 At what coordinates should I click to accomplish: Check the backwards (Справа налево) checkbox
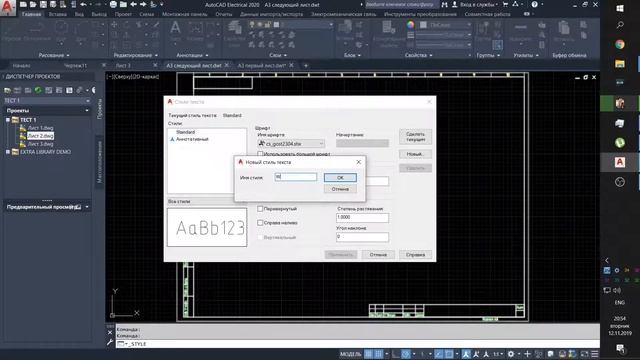[260, 223]
